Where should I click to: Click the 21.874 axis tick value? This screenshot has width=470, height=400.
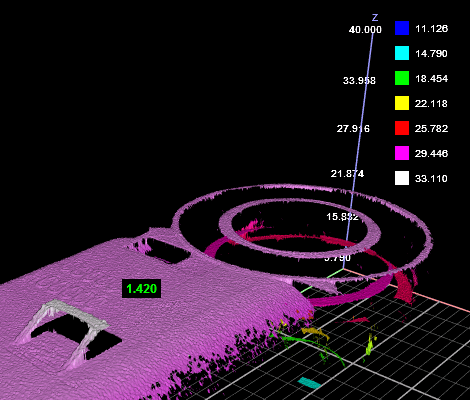coord(347,174)
